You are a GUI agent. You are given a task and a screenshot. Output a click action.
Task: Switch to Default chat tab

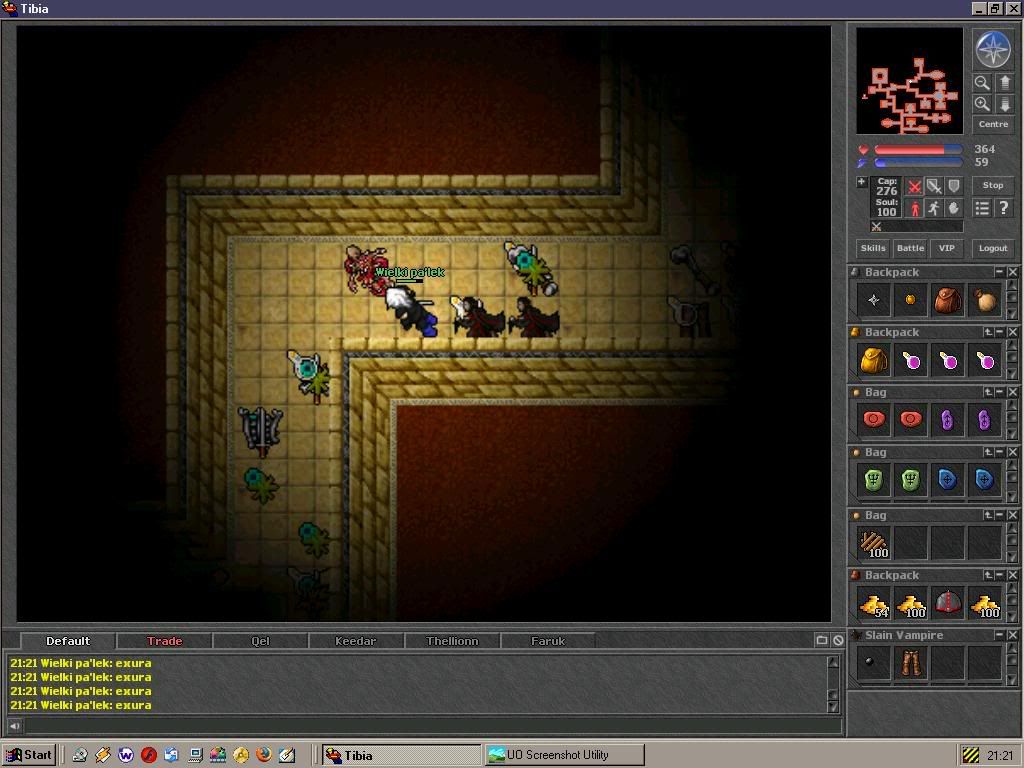(x=68, y=641)
